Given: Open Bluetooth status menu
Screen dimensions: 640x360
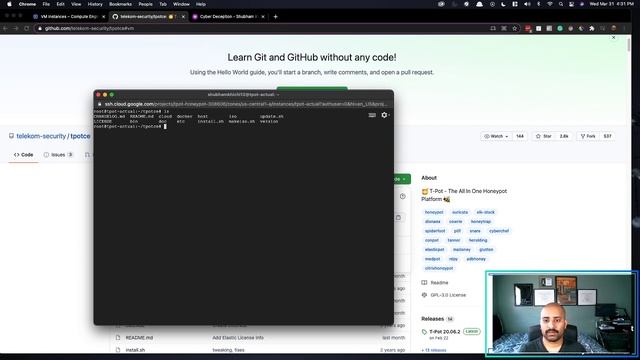Looking at the screenshot, I should point(538,4).
